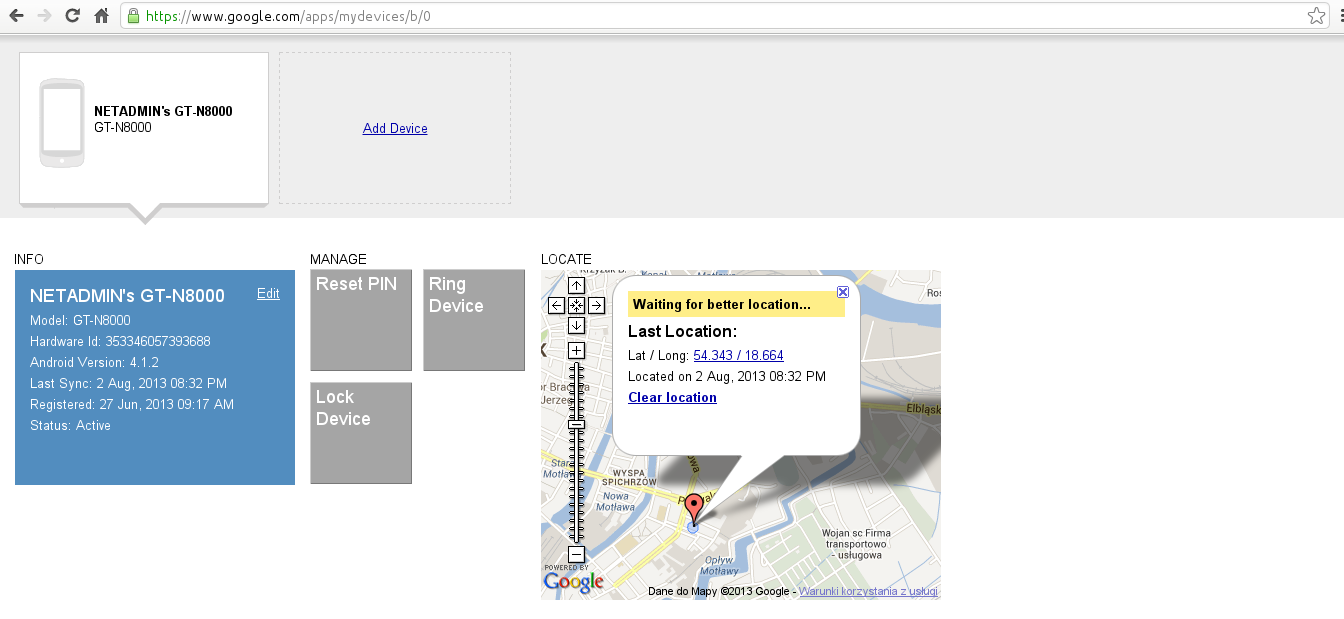Click the browser back arrow
The width and height of the screenshot is (1344, 619).
click(x=16, y=16)
